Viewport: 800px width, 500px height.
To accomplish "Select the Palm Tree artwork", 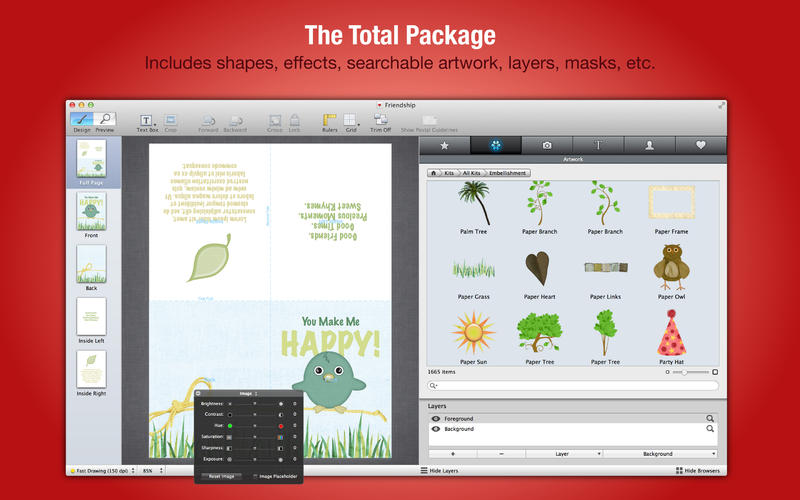I will click(474, 204).
